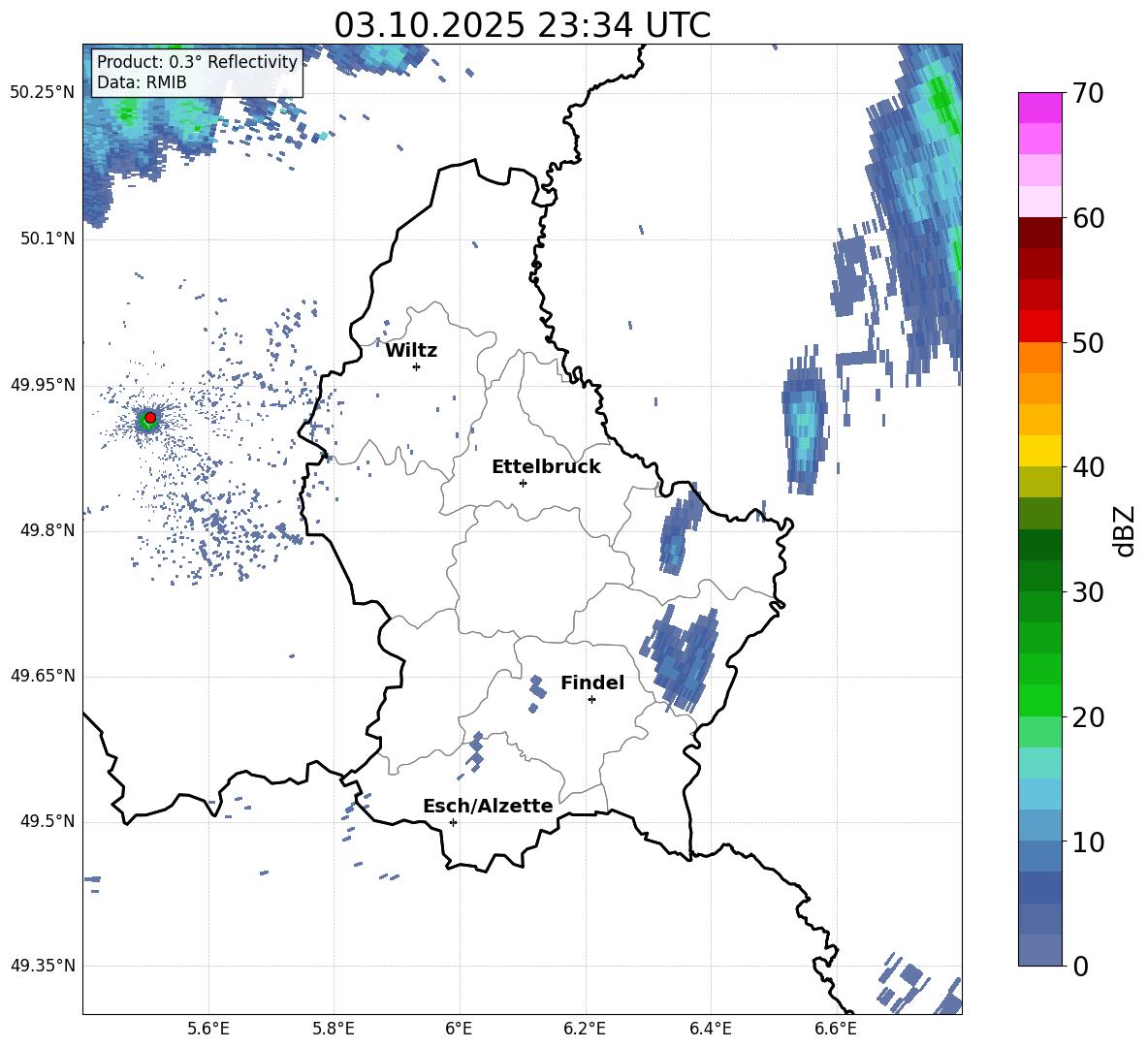The height and width of the screenshot is (1048, 1148).
Task: Click the 50.1°N latitude label
Action: 47,238
